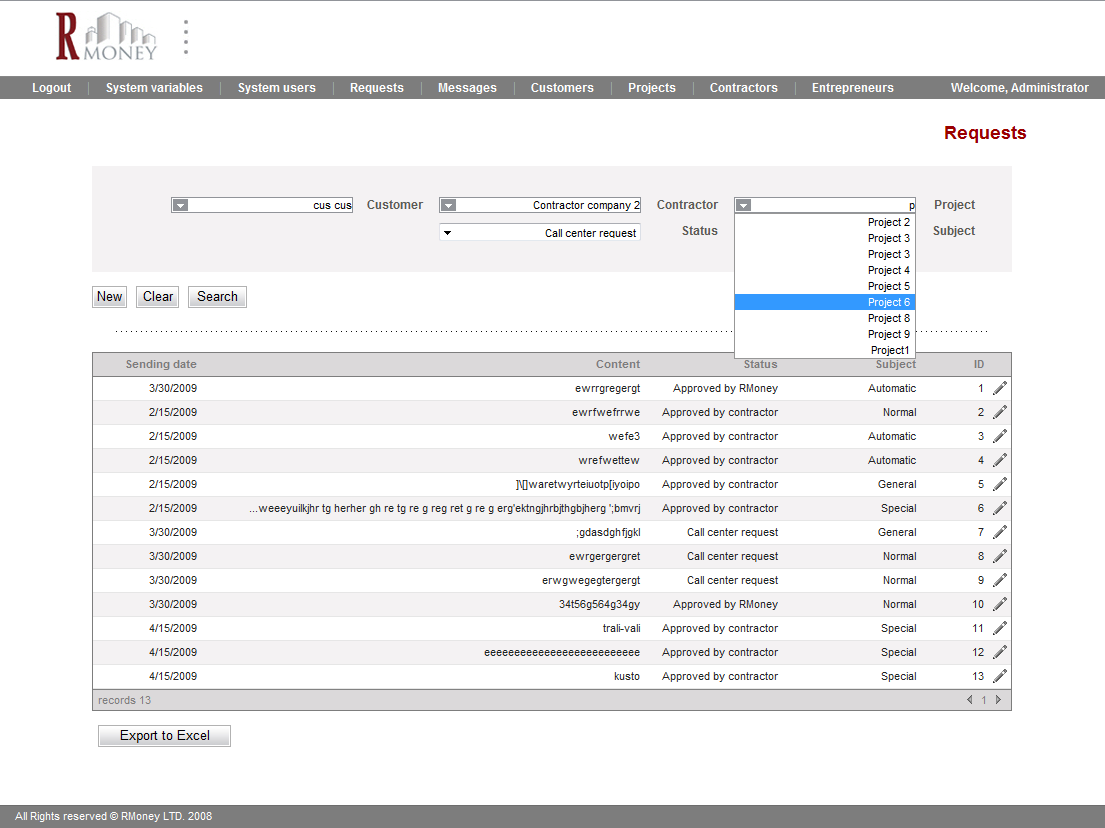Viewport: 1105px width, 828px height.
Task: Go to the Contractors page
Action: [743, 87]
